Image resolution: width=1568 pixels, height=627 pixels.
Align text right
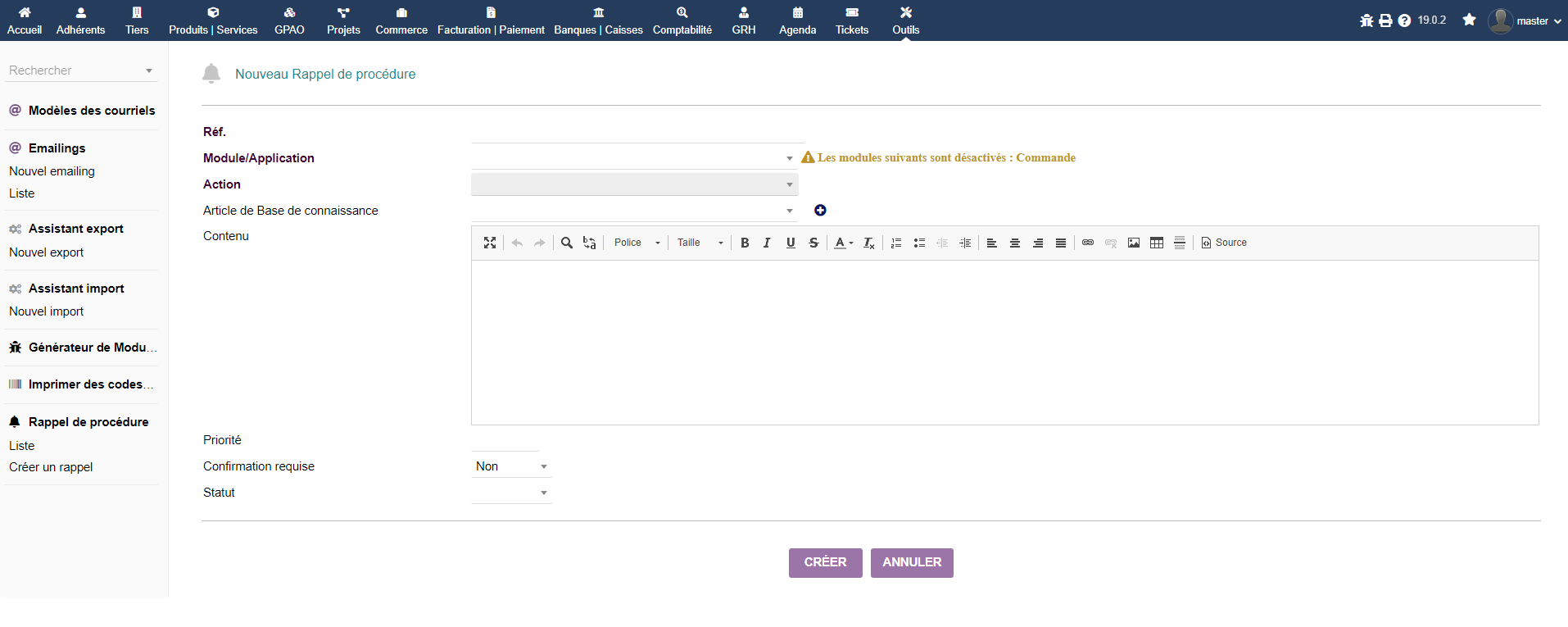(x=1038, y=243)
